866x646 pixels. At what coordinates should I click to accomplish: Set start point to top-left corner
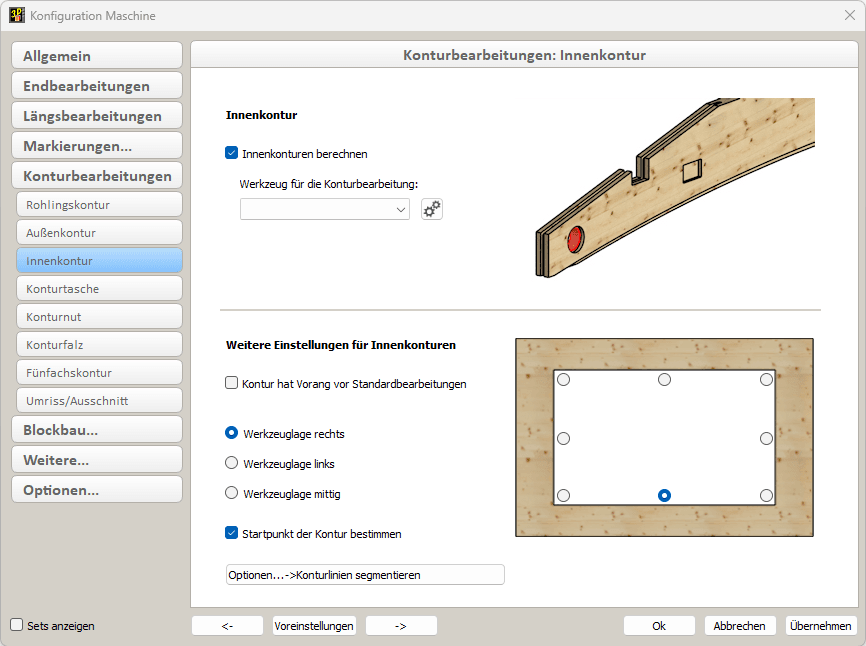coord(563,379)
